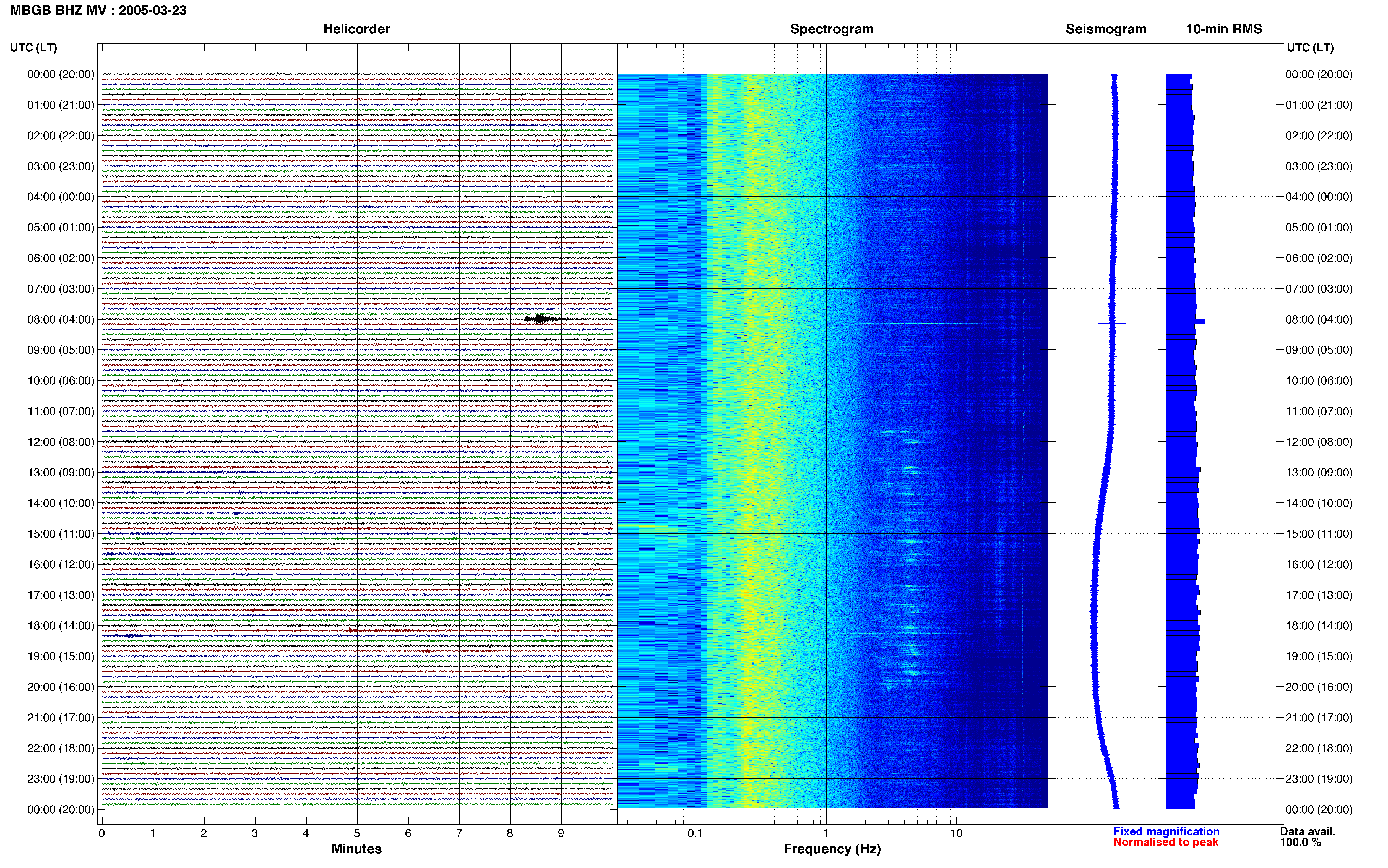Click '13:00 (09:00)' on the helicorder time axis
The image size is (1388, 868).
(61, 473)
